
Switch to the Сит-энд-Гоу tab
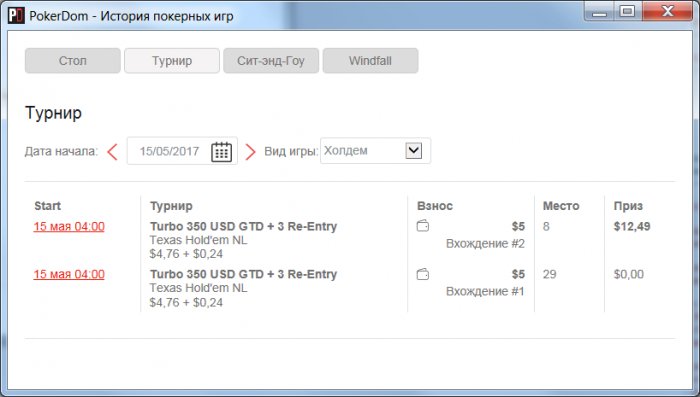271,61
